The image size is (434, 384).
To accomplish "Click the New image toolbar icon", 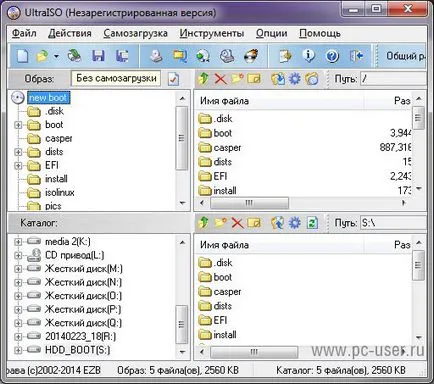I will (22, 56).
